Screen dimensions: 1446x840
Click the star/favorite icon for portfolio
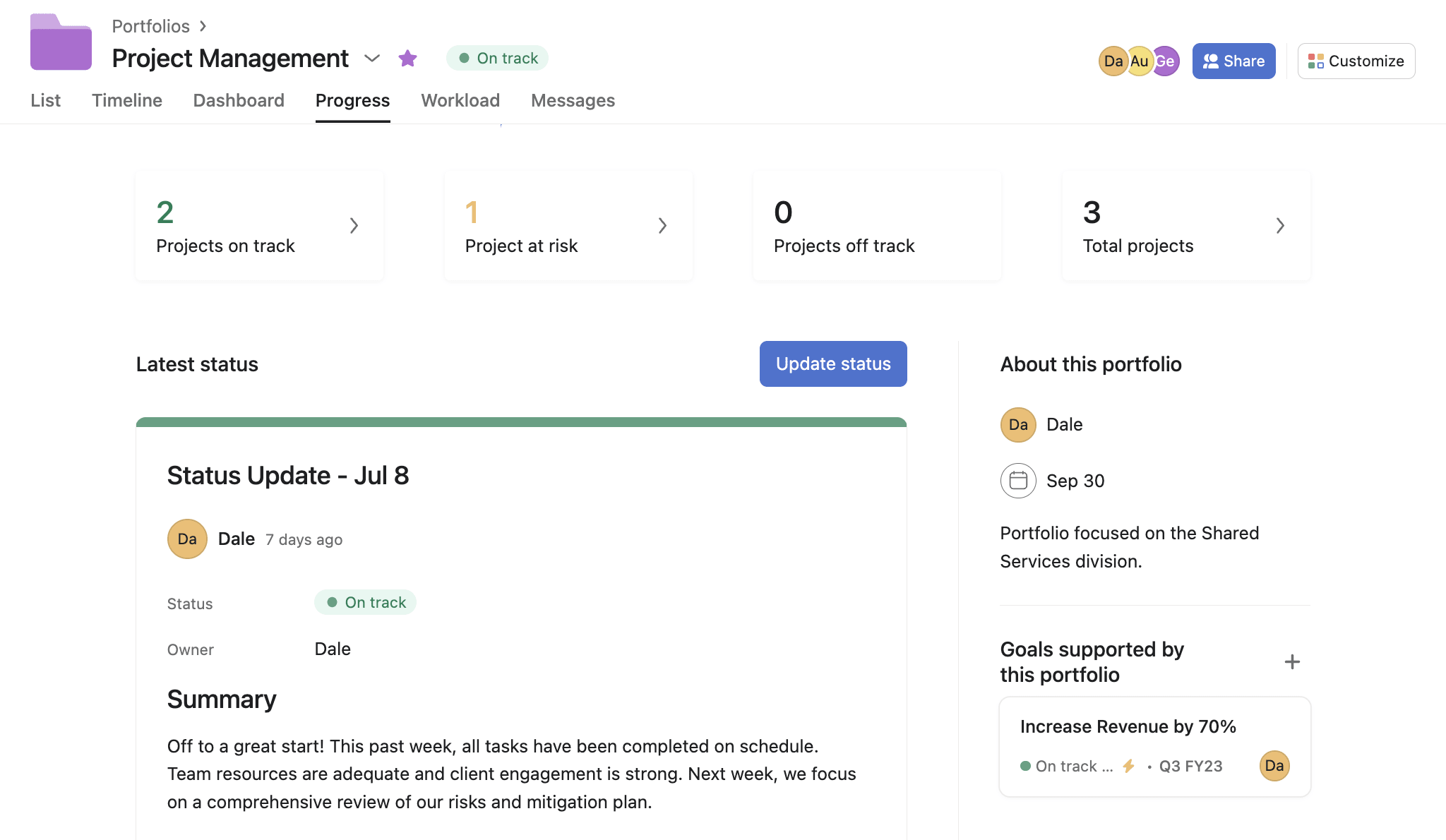(x=408, y=57)
